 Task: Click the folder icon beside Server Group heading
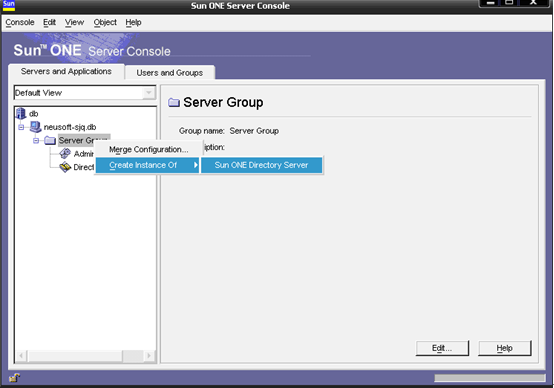[x=174, y=102]
